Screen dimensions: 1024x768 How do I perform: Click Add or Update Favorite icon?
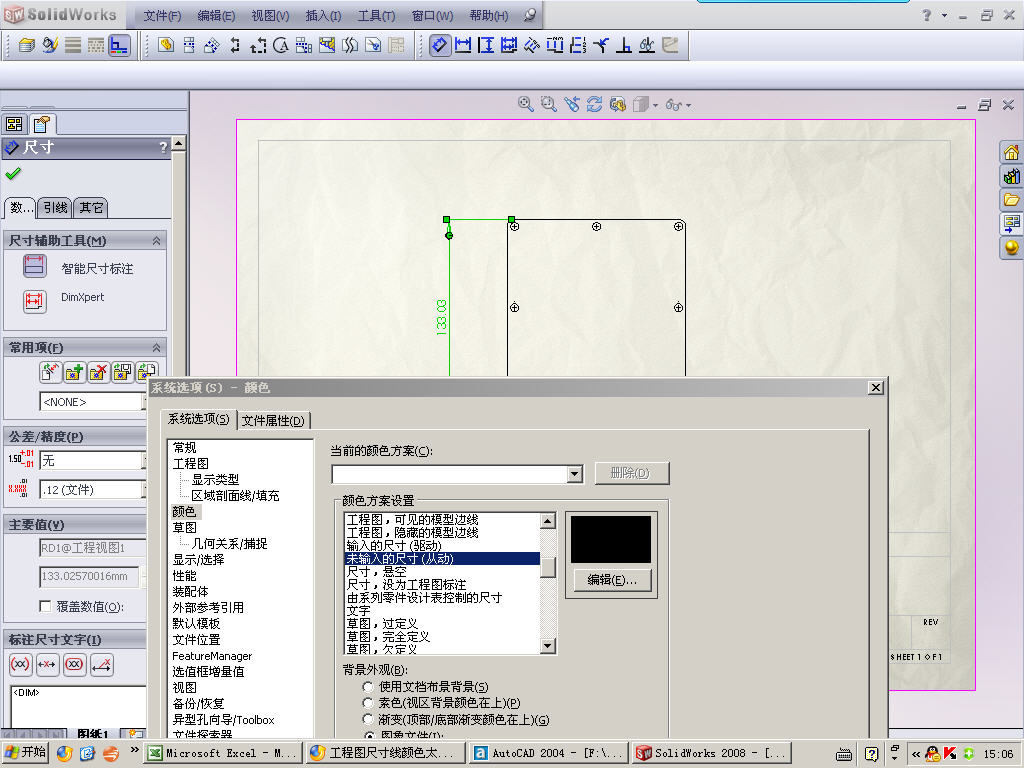click(x=74, y=372)
